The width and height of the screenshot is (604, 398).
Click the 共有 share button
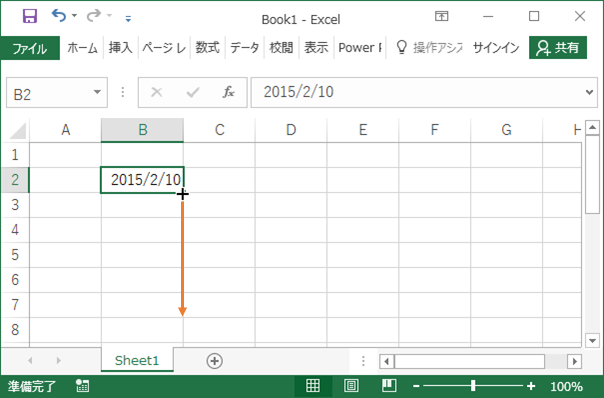(x=558, y=47)
